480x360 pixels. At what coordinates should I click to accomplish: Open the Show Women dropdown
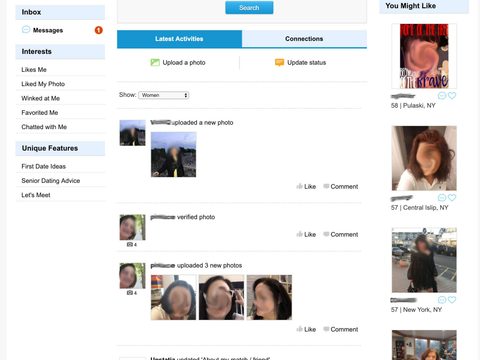pyautogui.click(x=164, y=95)
